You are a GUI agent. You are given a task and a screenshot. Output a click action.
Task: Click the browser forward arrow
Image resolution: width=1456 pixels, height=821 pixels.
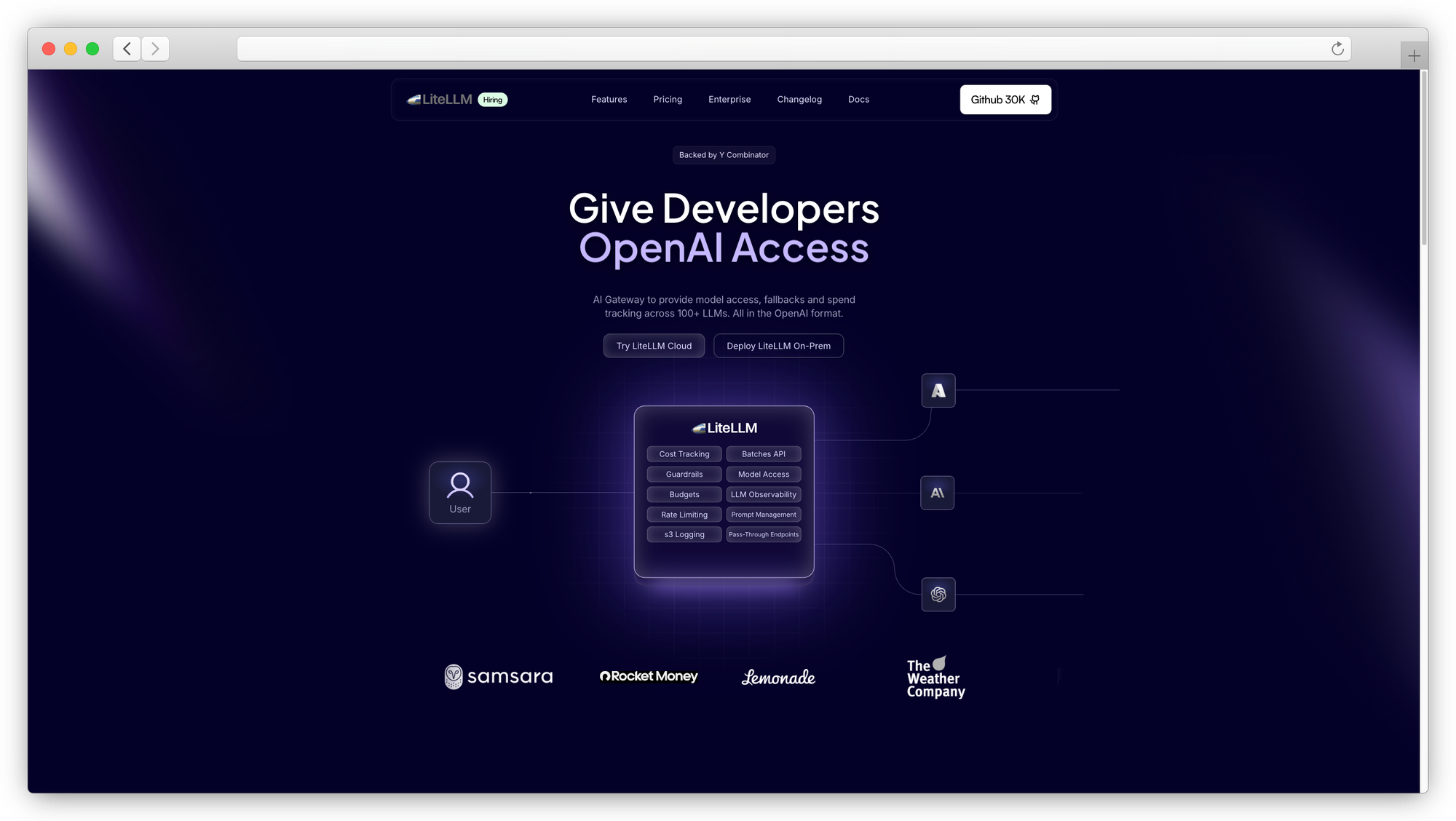155,49
